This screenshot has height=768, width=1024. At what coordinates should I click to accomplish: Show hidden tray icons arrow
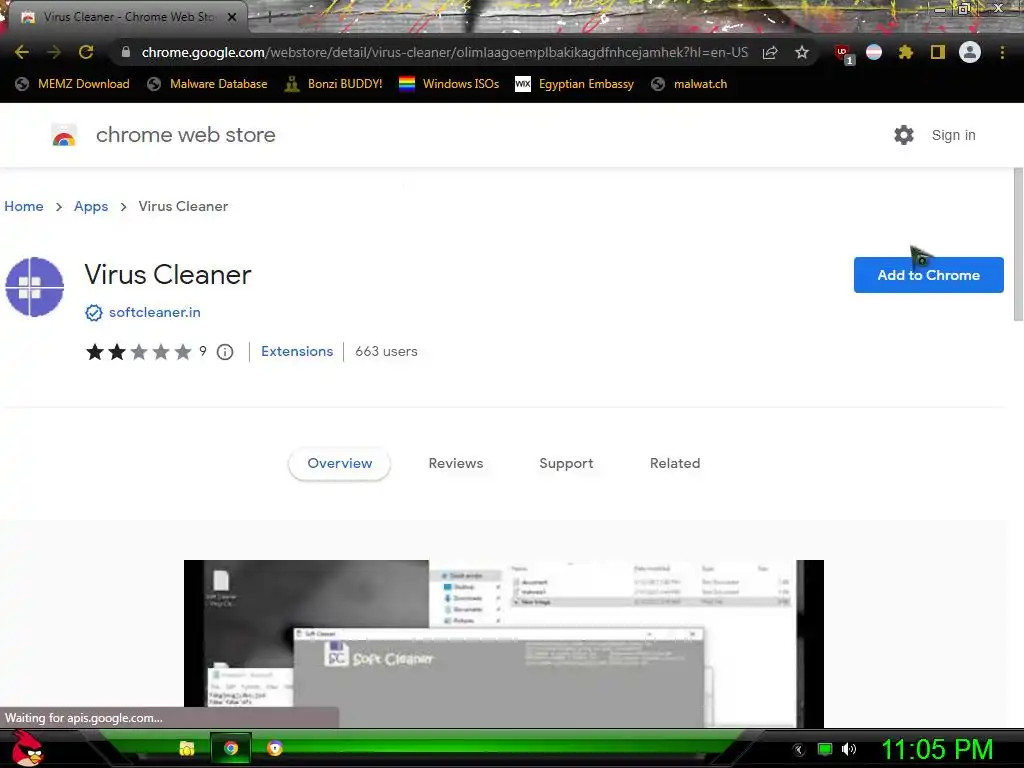(x=798, y=750)
